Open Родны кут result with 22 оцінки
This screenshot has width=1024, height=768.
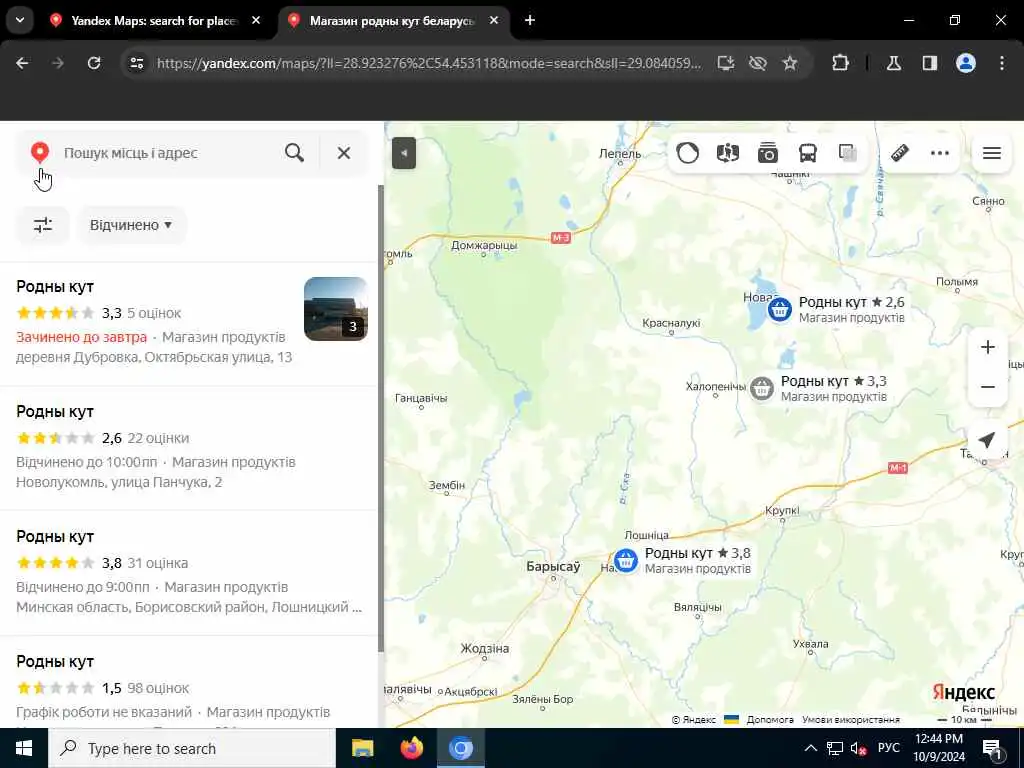click(189, 447)
